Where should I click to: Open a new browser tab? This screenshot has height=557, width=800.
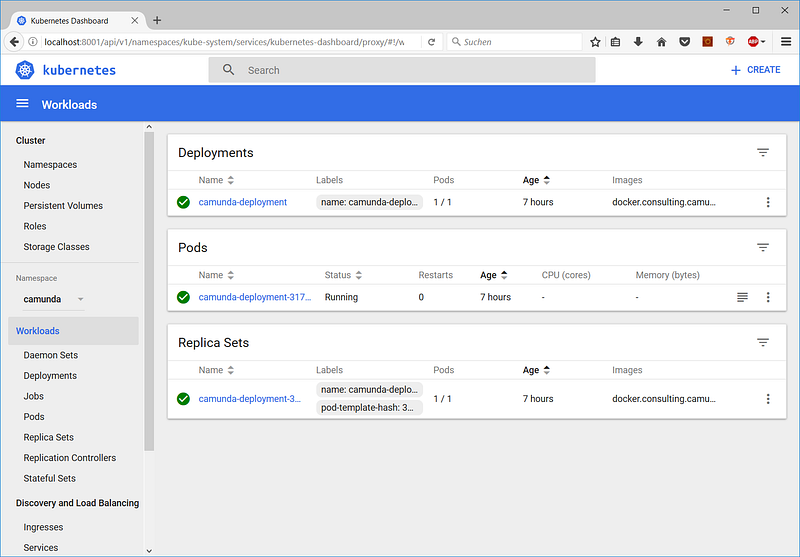pos(157,20)
